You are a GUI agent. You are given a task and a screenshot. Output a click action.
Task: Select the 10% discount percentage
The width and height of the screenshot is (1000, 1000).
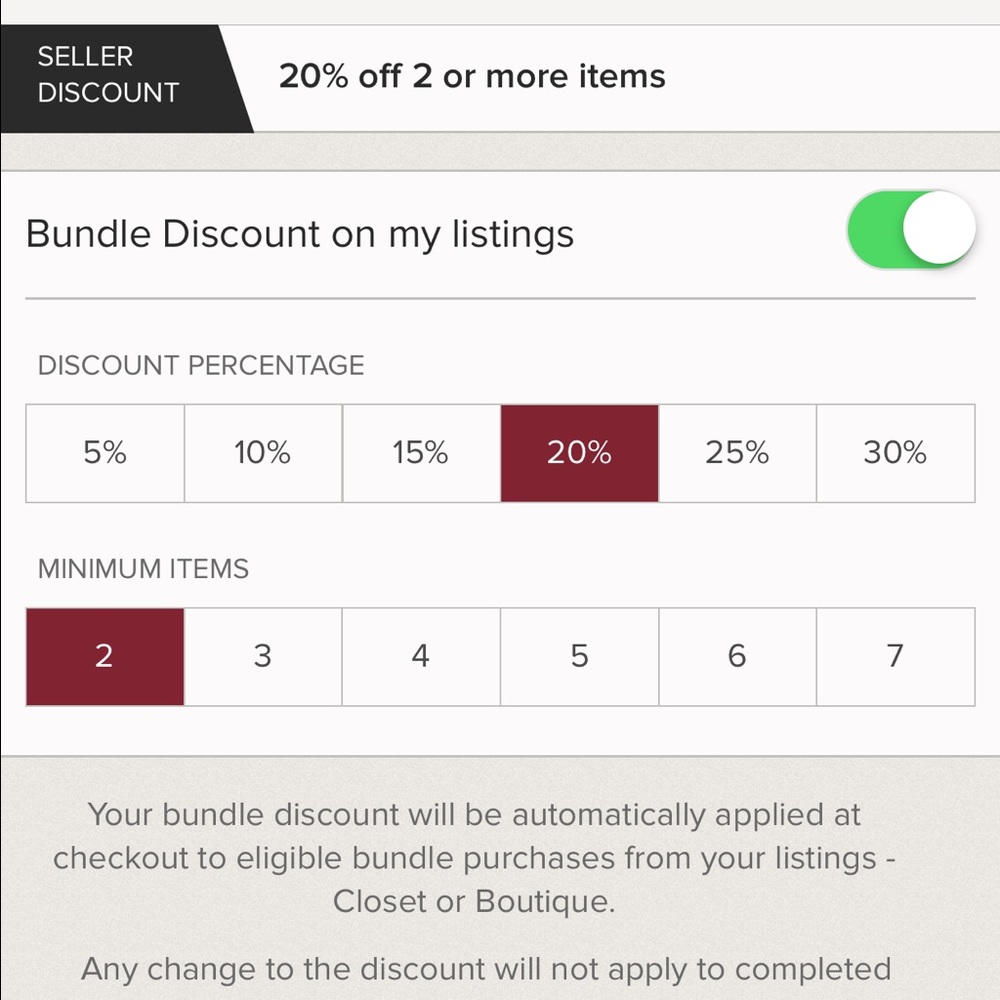click(x=262, y=452)
